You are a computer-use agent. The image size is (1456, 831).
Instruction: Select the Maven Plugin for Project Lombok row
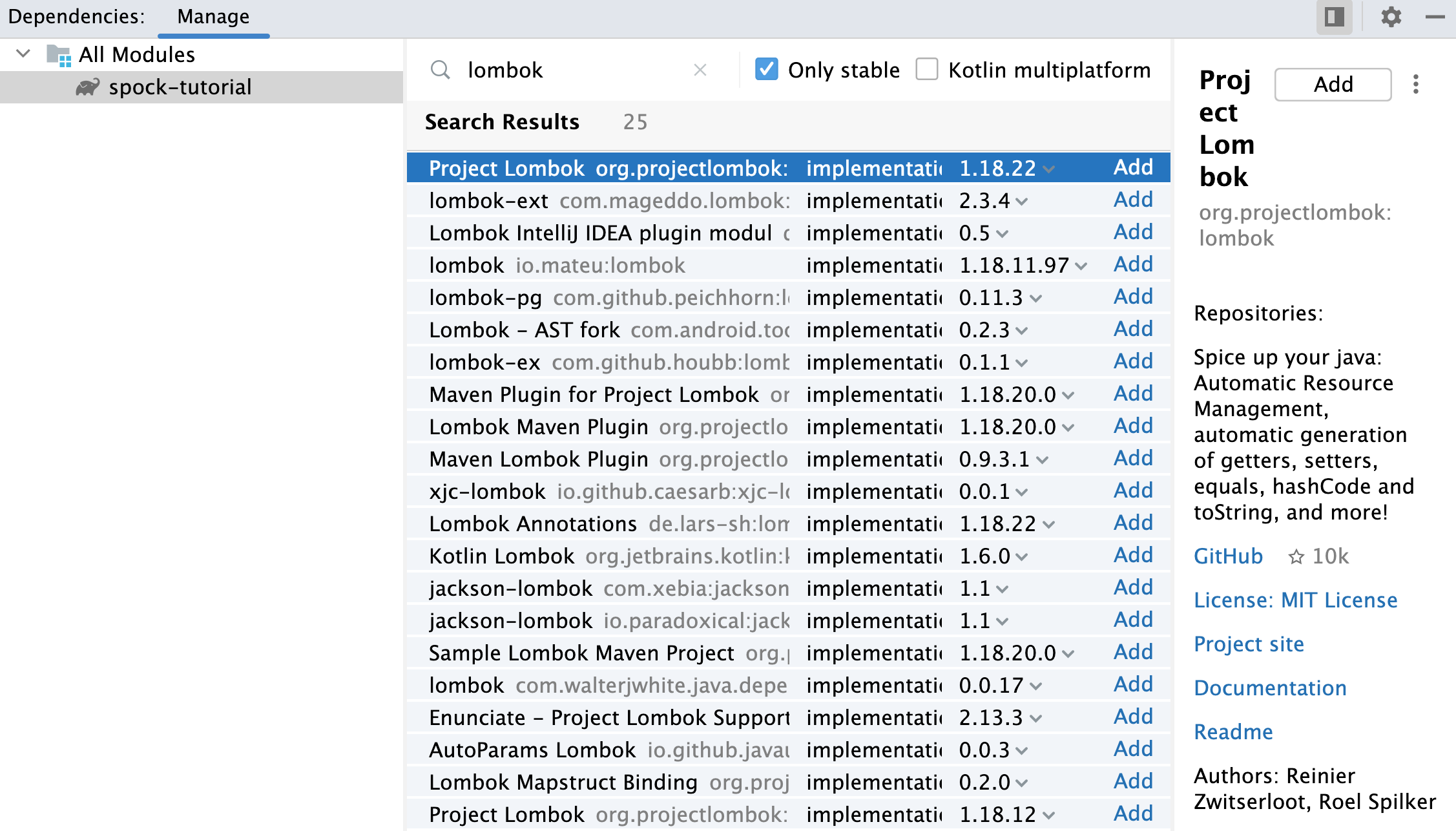[788, 395]
